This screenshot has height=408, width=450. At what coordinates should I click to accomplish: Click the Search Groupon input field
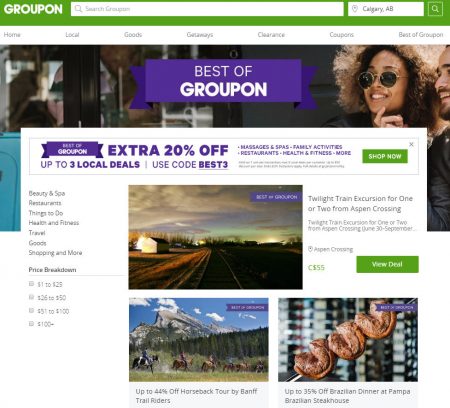click(207, 9)
